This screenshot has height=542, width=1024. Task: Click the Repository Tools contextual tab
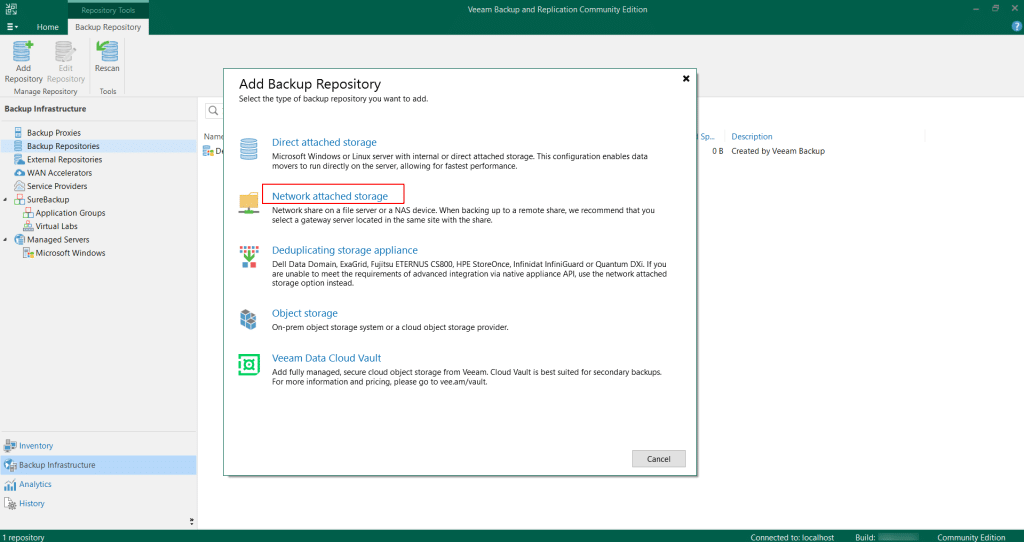click(x=108, y=10)
